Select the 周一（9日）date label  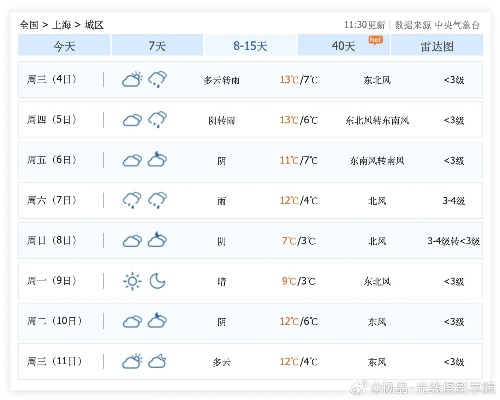tap(52, 281)
